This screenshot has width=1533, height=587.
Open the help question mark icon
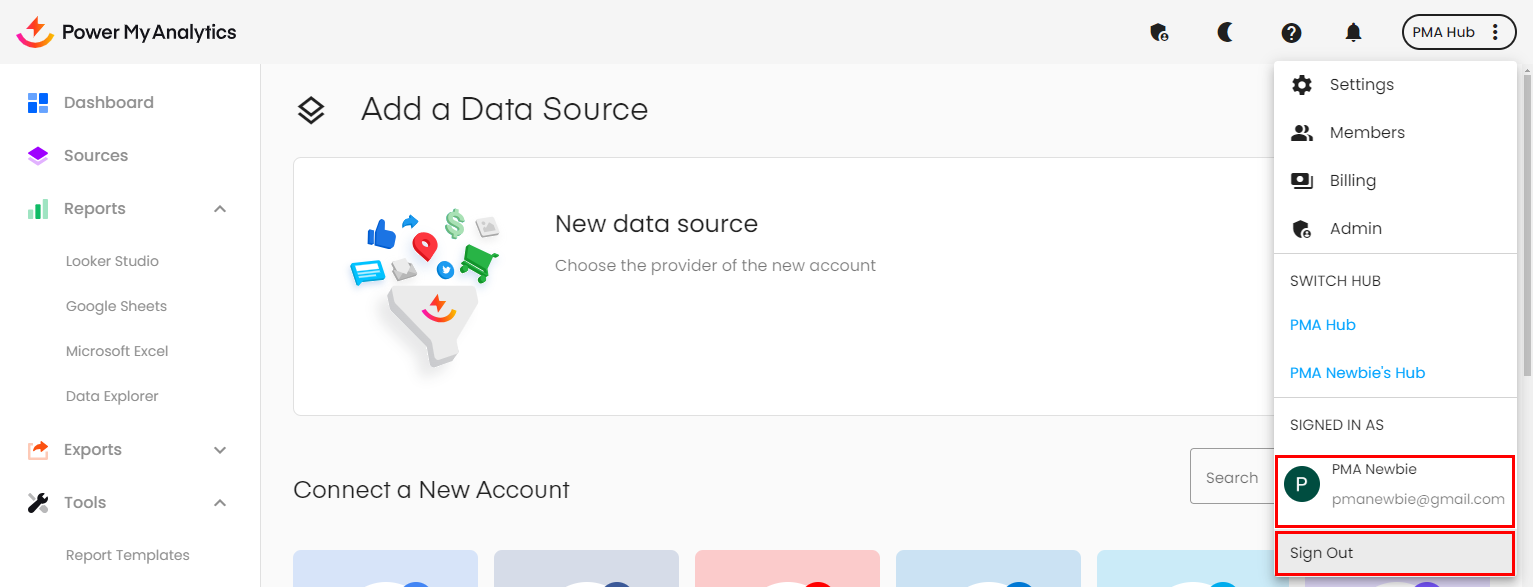click(1291, 33)
